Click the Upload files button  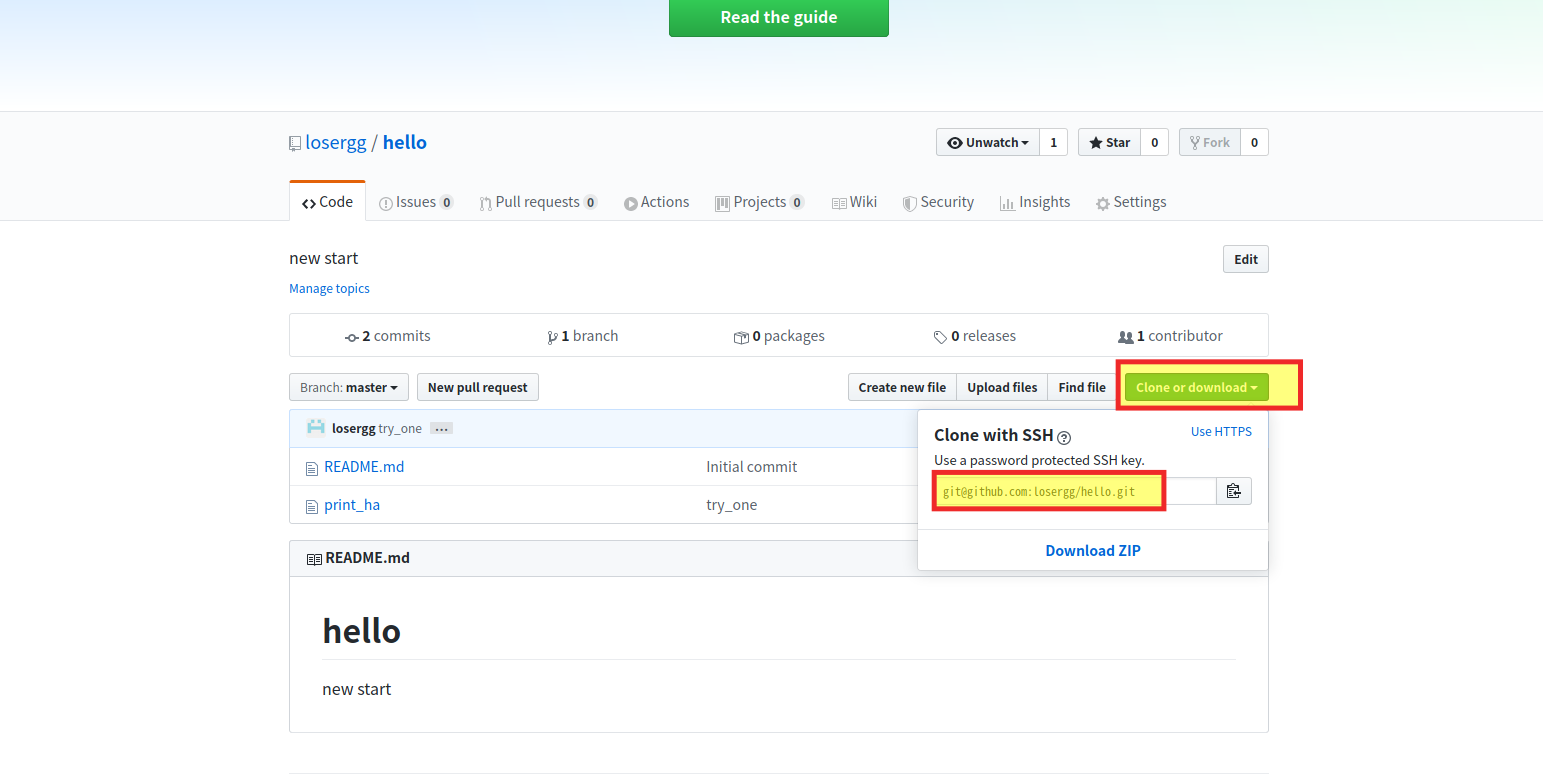(x=1002, y=387)
